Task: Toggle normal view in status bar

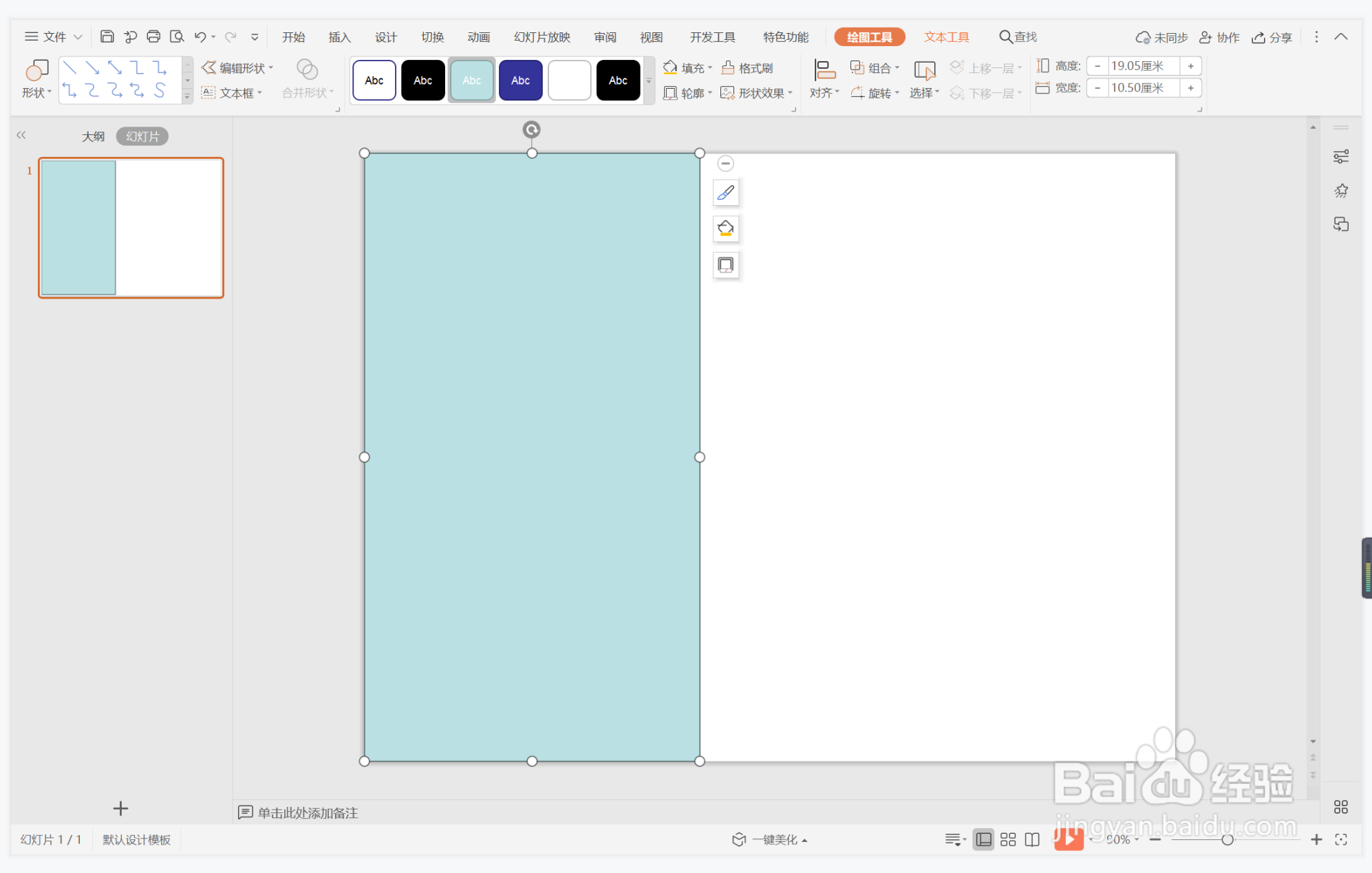Action: tap(984, 839)
